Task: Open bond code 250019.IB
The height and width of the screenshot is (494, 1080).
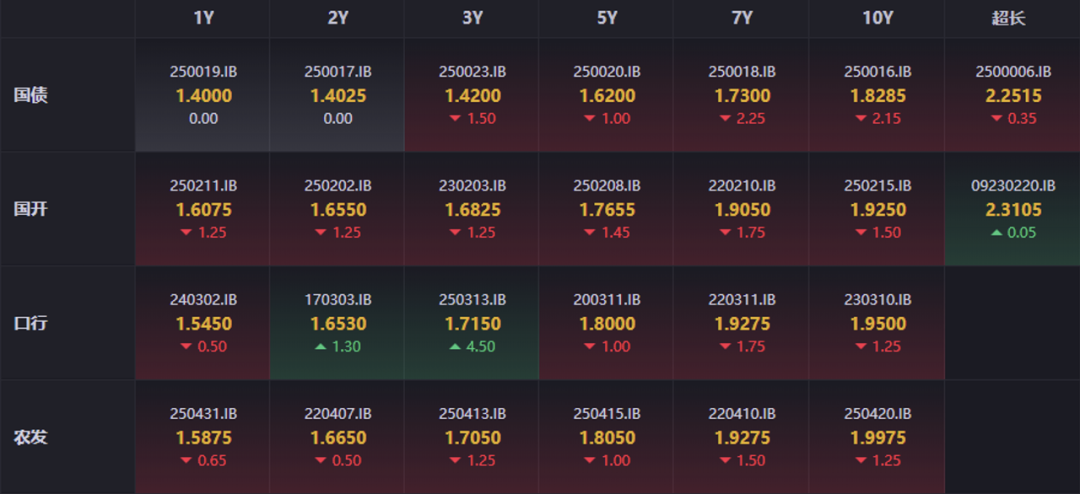Action: click(x=203, y=72)
